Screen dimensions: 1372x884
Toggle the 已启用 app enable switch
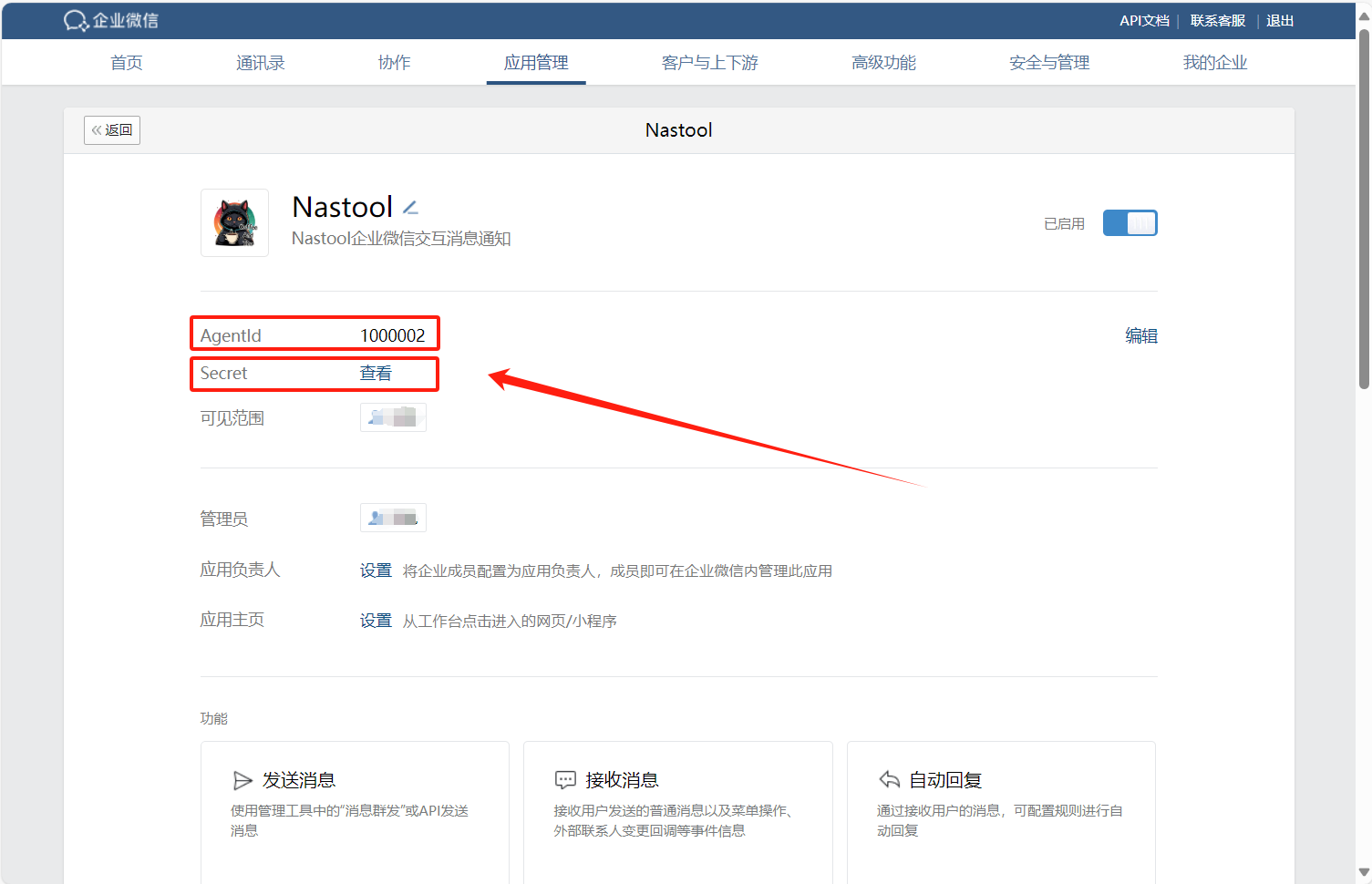[x=1130, y=223]
